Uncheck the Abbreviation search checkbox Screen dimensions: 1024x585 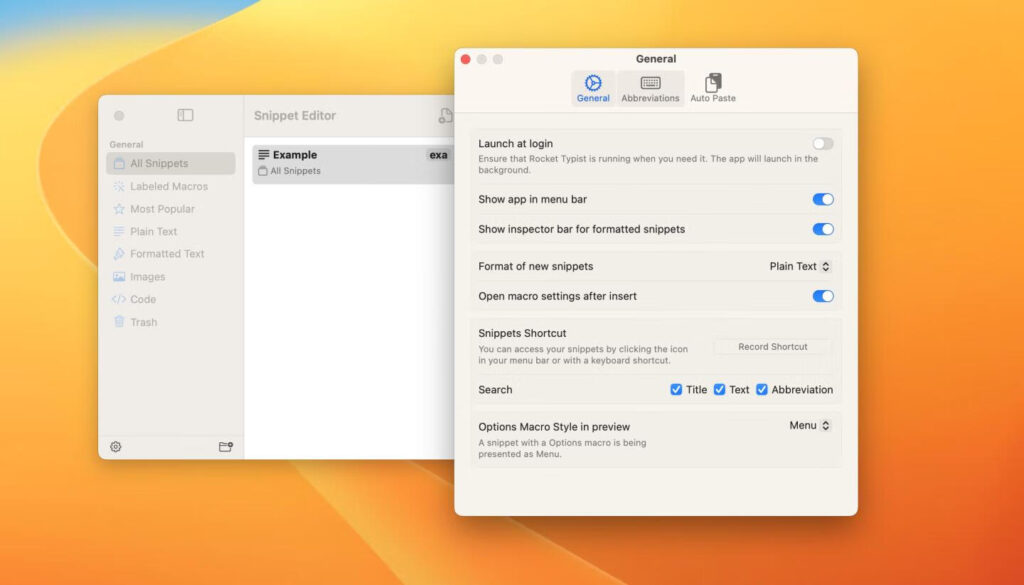click(x=762, y=390)
